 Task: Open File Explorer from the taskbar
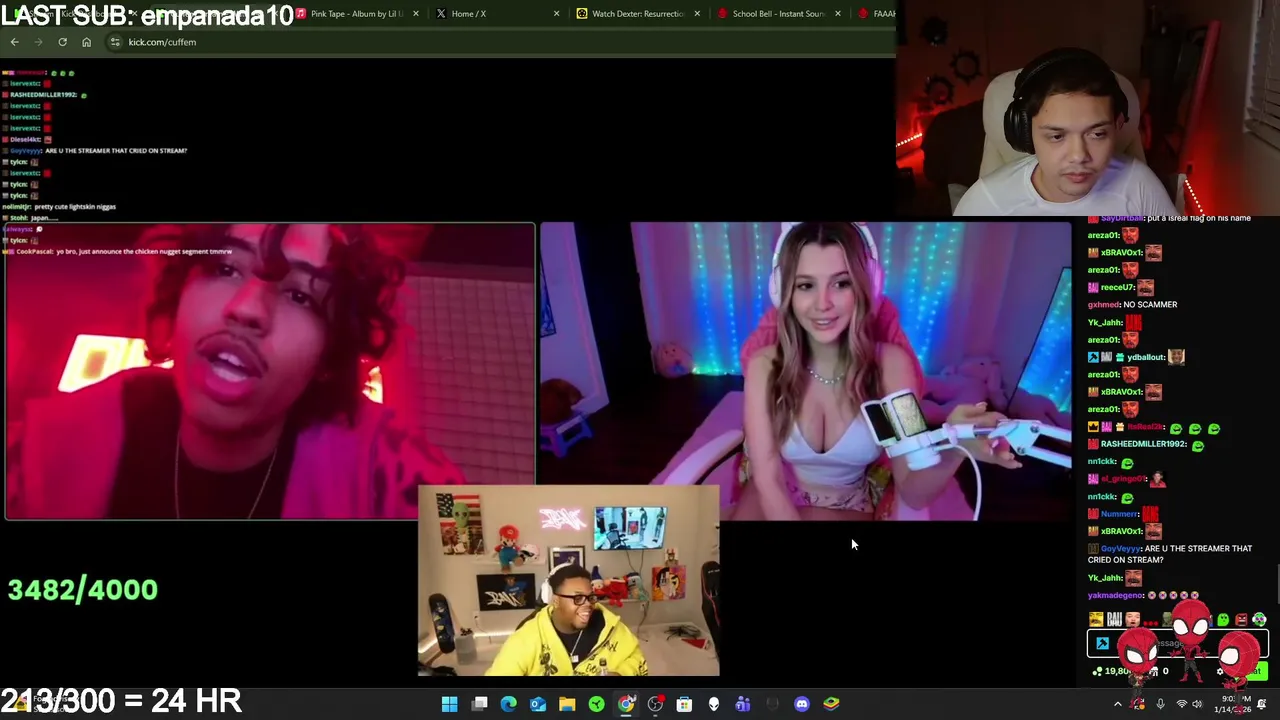pos(567,704)
